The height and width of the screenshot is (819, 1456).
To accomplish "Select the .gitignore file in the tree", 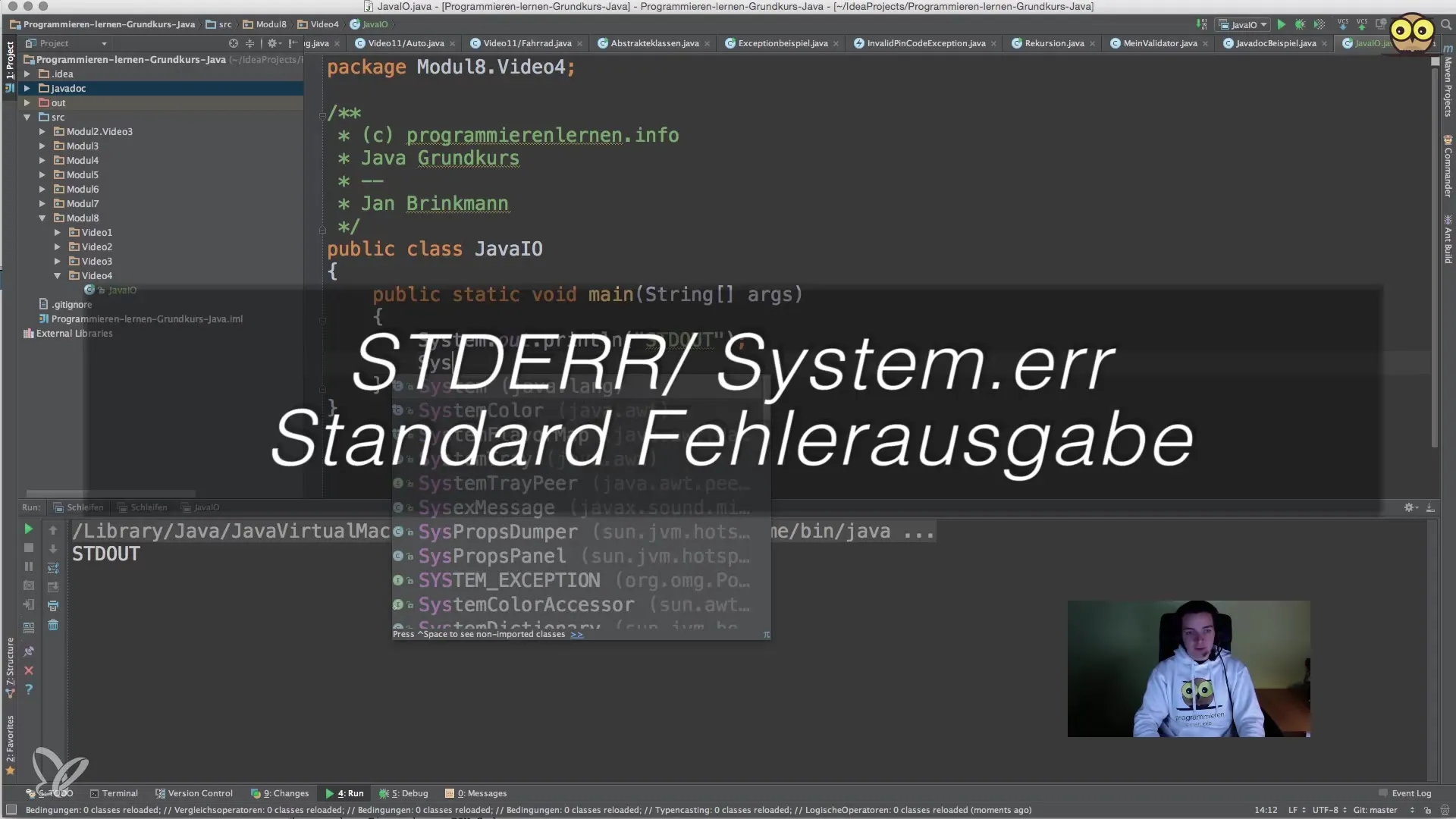I will [x=65, y=305].
